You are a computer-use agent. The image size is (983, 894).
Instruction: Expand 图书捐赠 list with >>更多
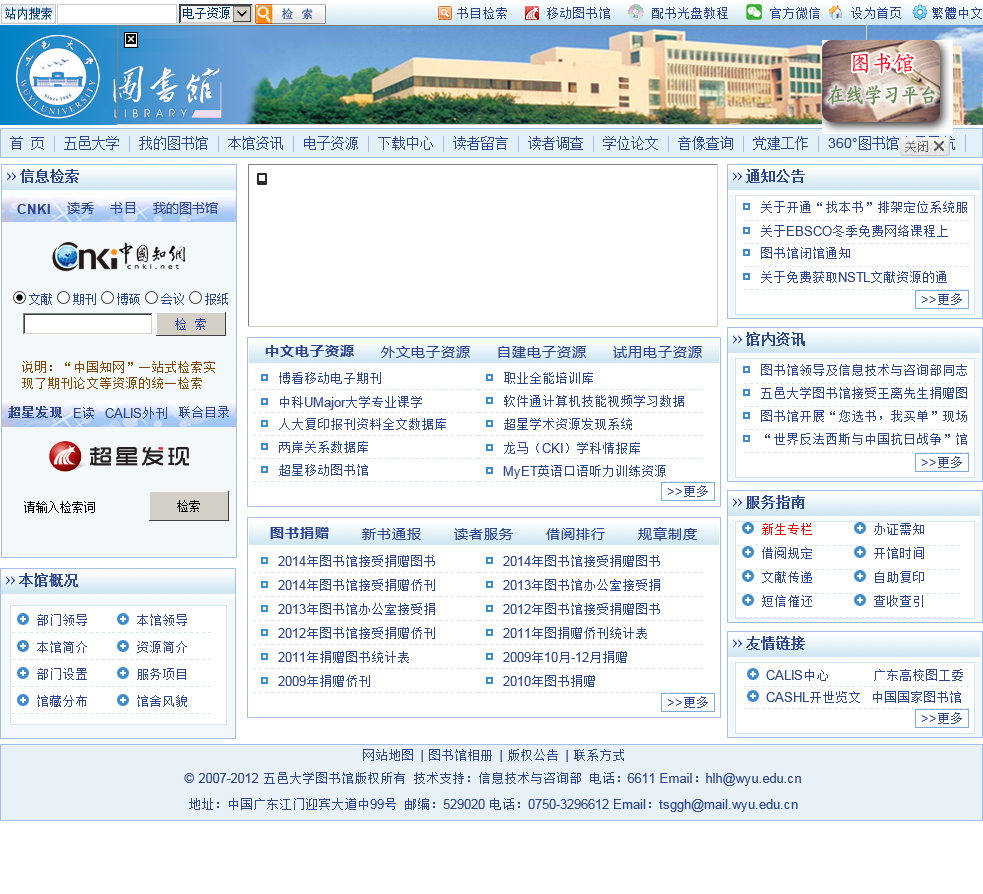click(688, 703)
